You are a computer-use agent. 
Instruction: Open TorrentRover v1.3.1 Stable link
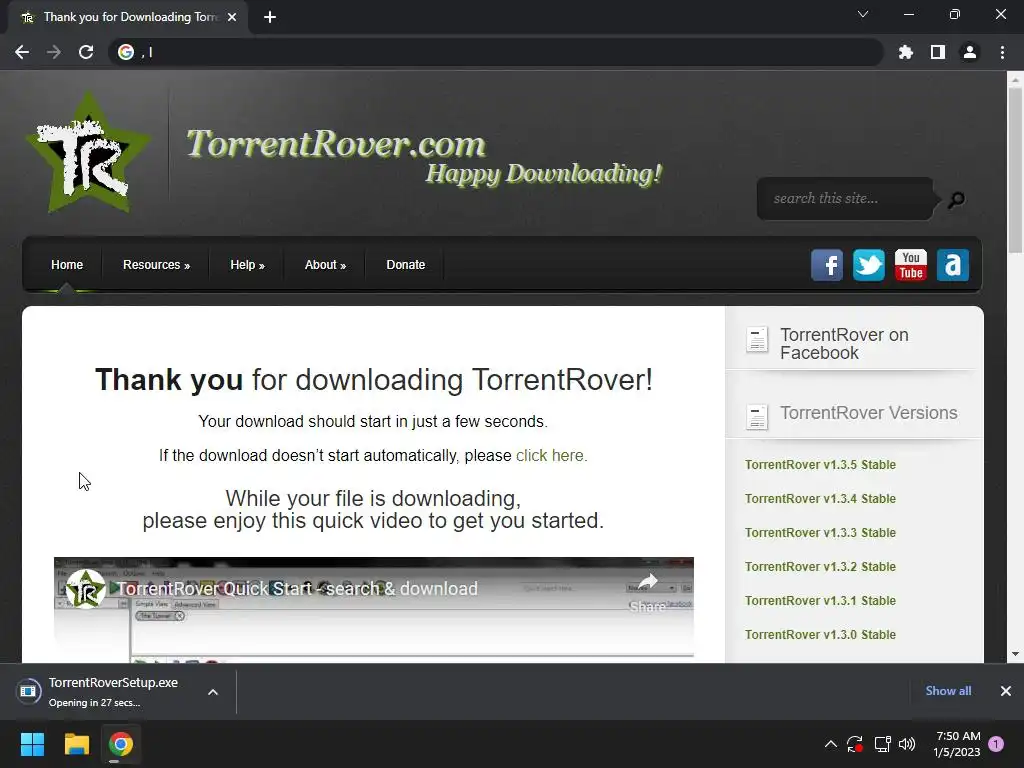point(820,600)
